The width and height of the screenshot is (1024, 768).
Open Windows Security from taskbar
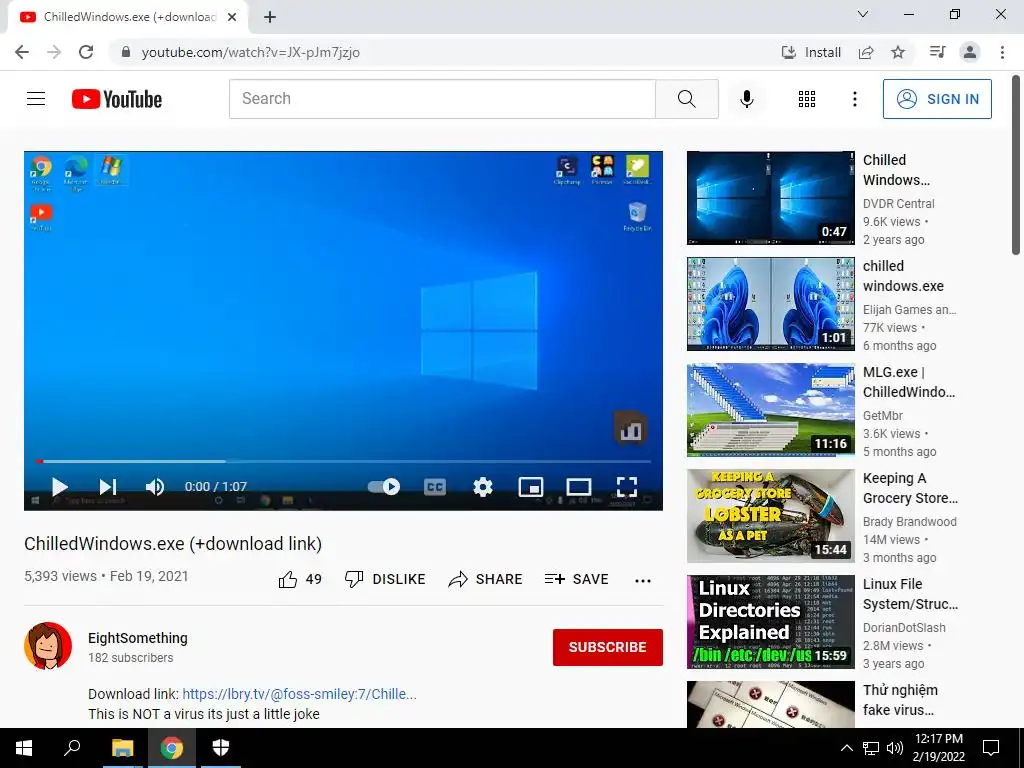point(221,748)
